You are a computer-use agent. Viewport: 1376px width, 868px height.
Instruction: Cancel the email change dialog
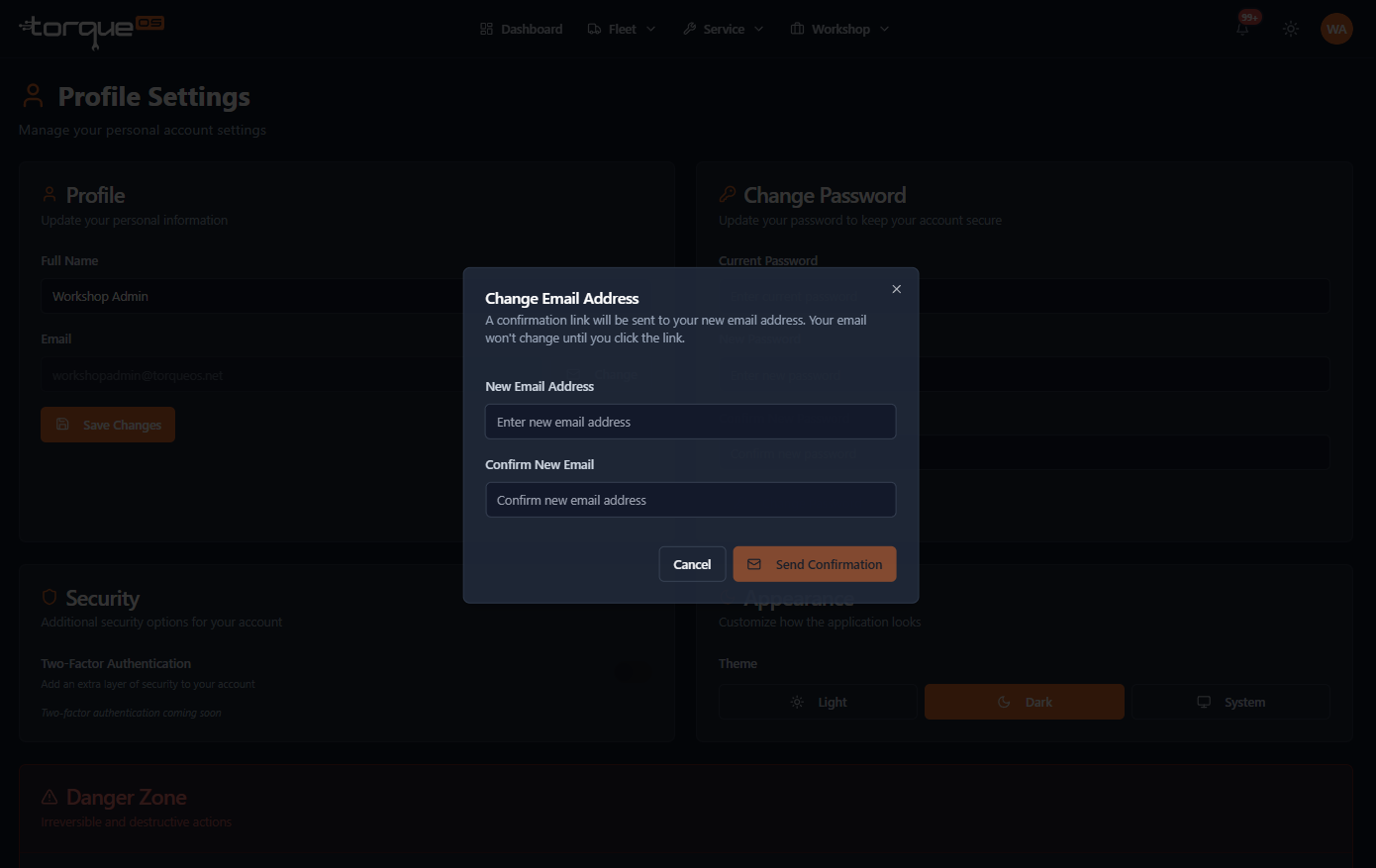(692, 564)
